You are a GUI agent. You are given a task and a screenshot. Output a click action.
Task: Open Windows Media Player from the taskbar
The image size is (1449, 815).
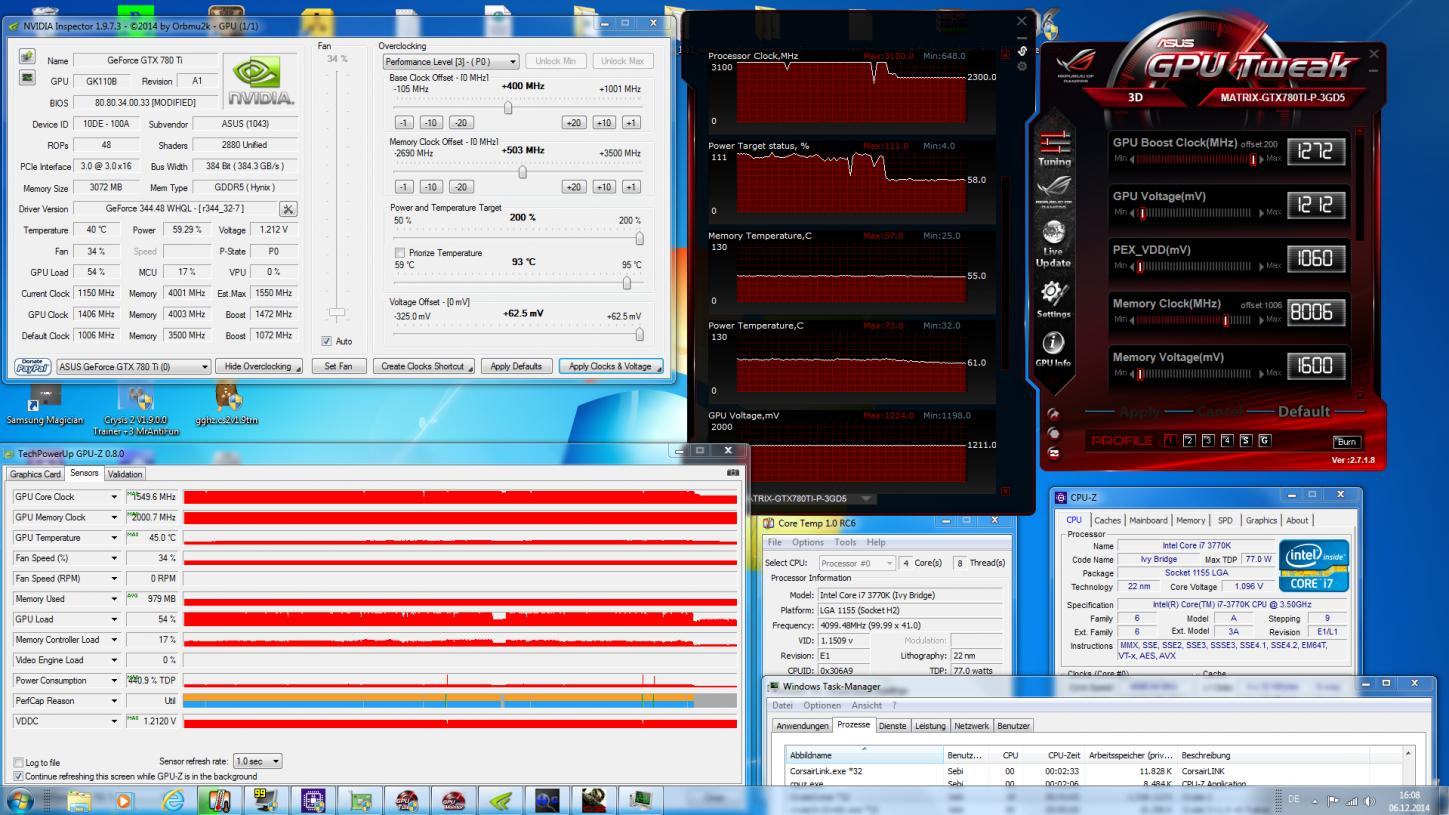click(125, 800)
